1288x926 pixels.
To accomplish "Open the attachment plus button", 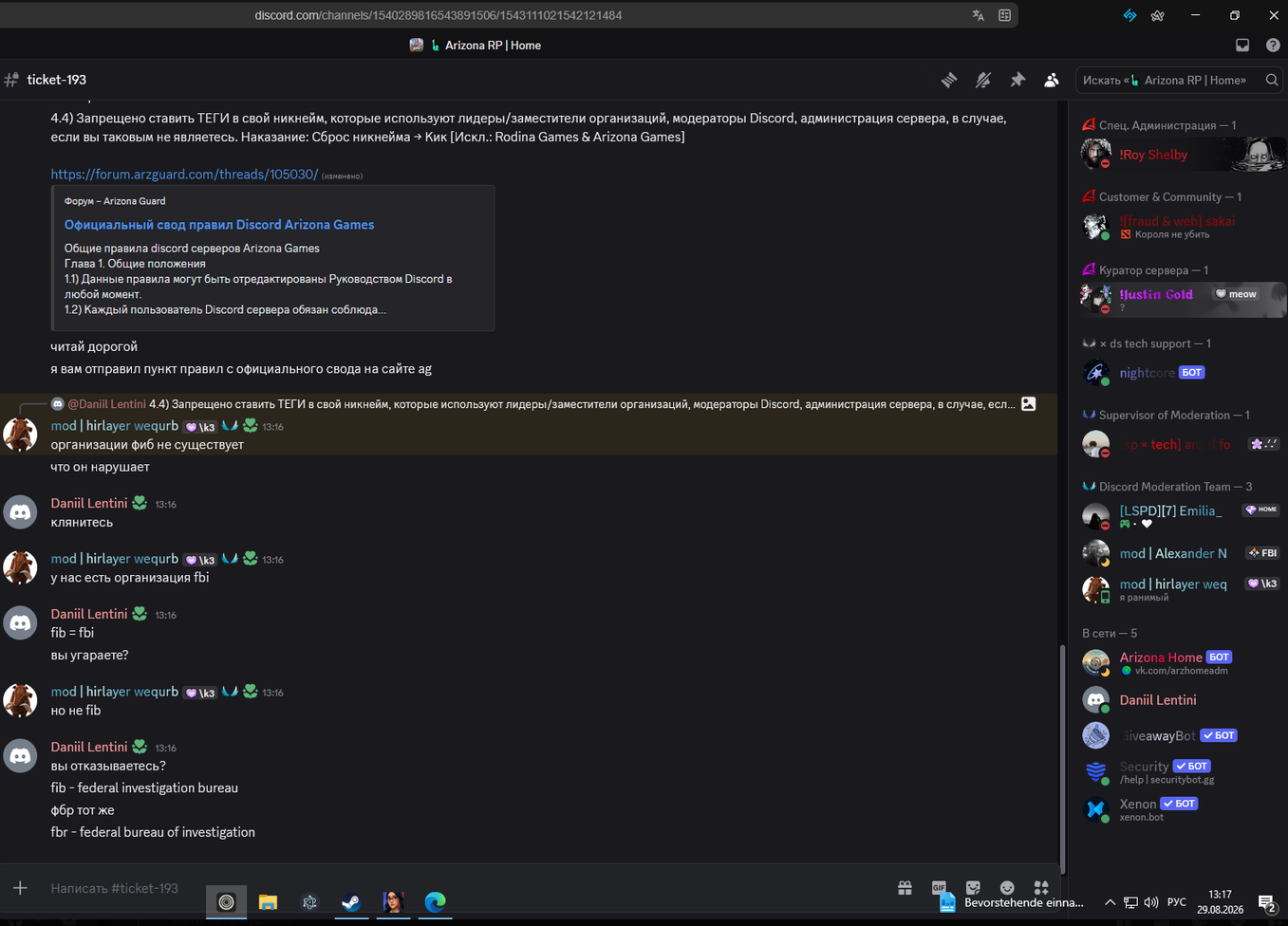I will pos(20,888).
